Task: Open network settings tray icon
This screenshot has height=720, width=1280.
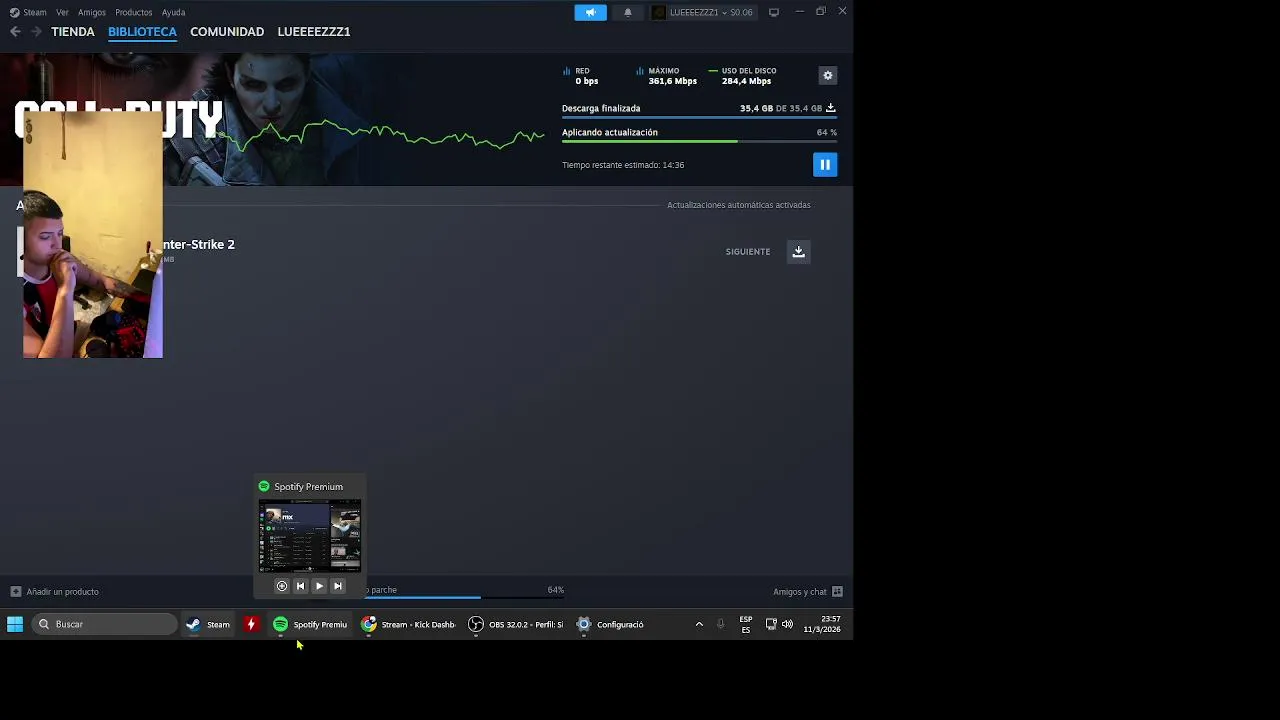Action: (771, 624)
